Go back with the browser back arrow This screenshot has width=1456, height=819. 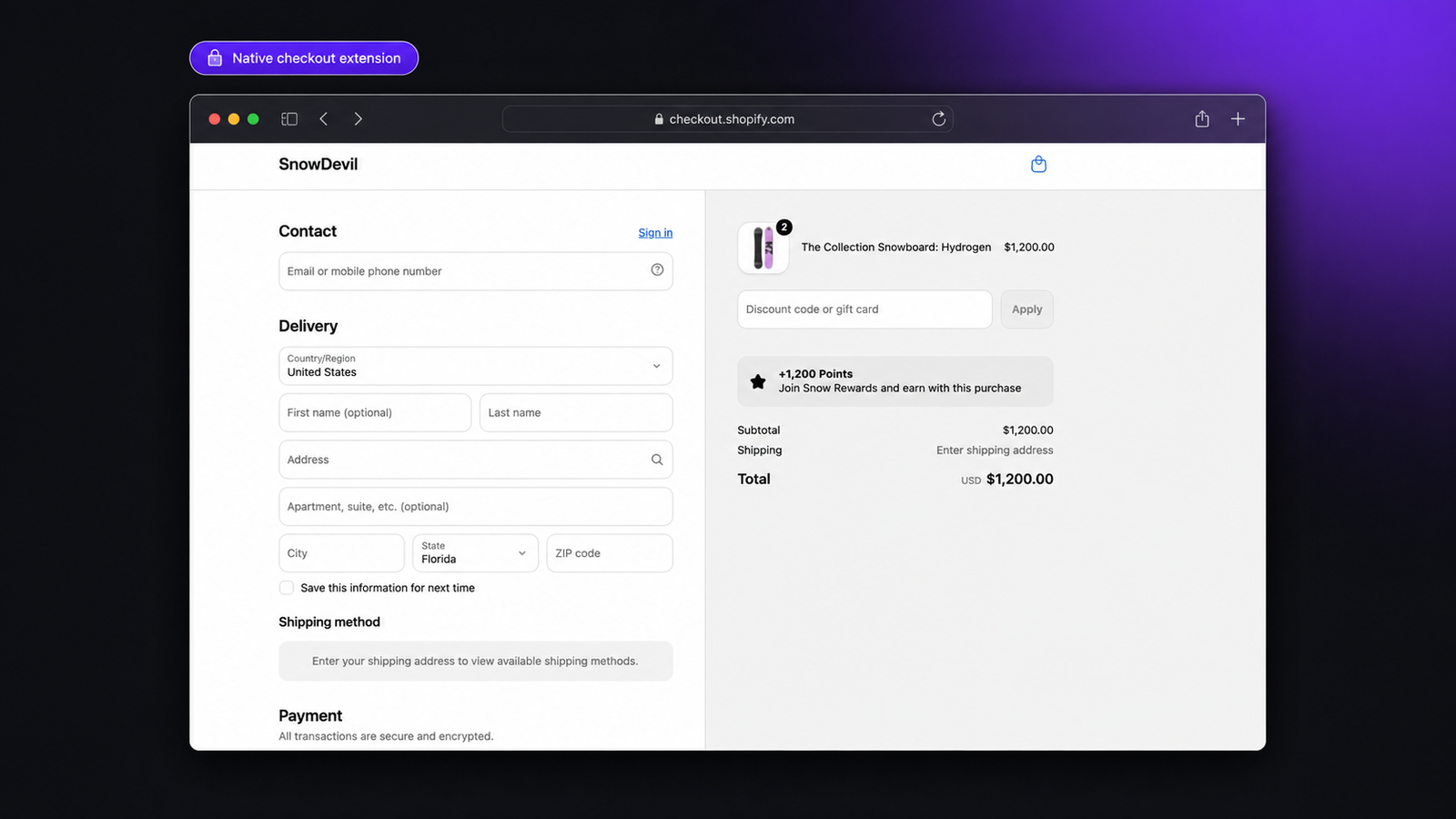(x=323, y=119)
